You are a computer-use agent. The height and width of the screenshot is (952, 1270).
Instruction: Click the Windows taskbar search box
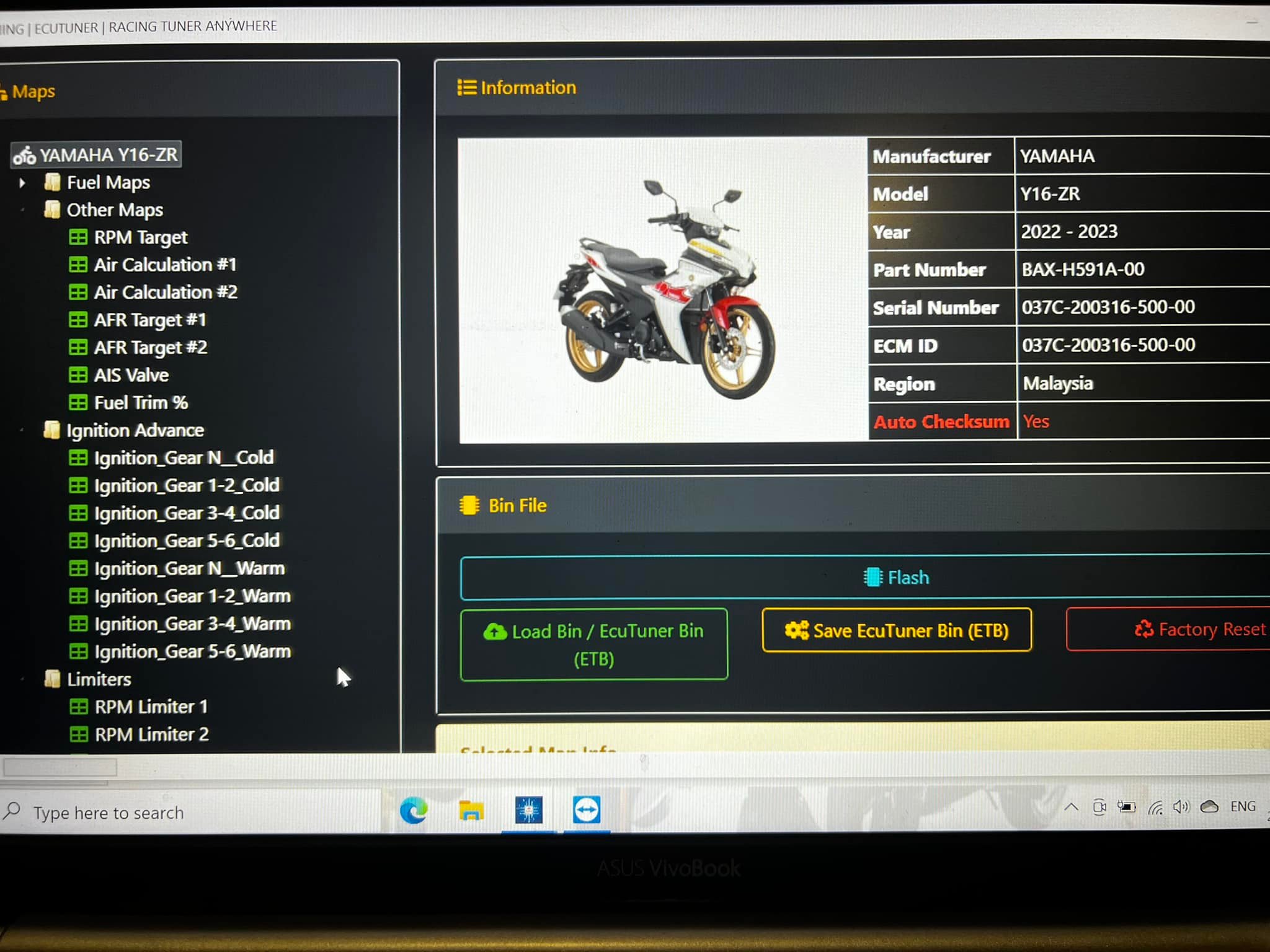189,812
